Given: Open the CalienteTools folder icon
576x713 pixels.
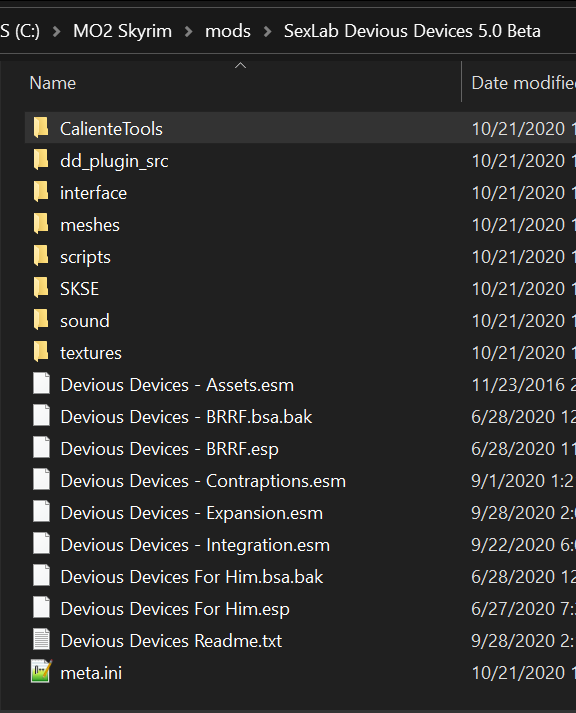Looking at the screenshot, I should tap(41, 128).
